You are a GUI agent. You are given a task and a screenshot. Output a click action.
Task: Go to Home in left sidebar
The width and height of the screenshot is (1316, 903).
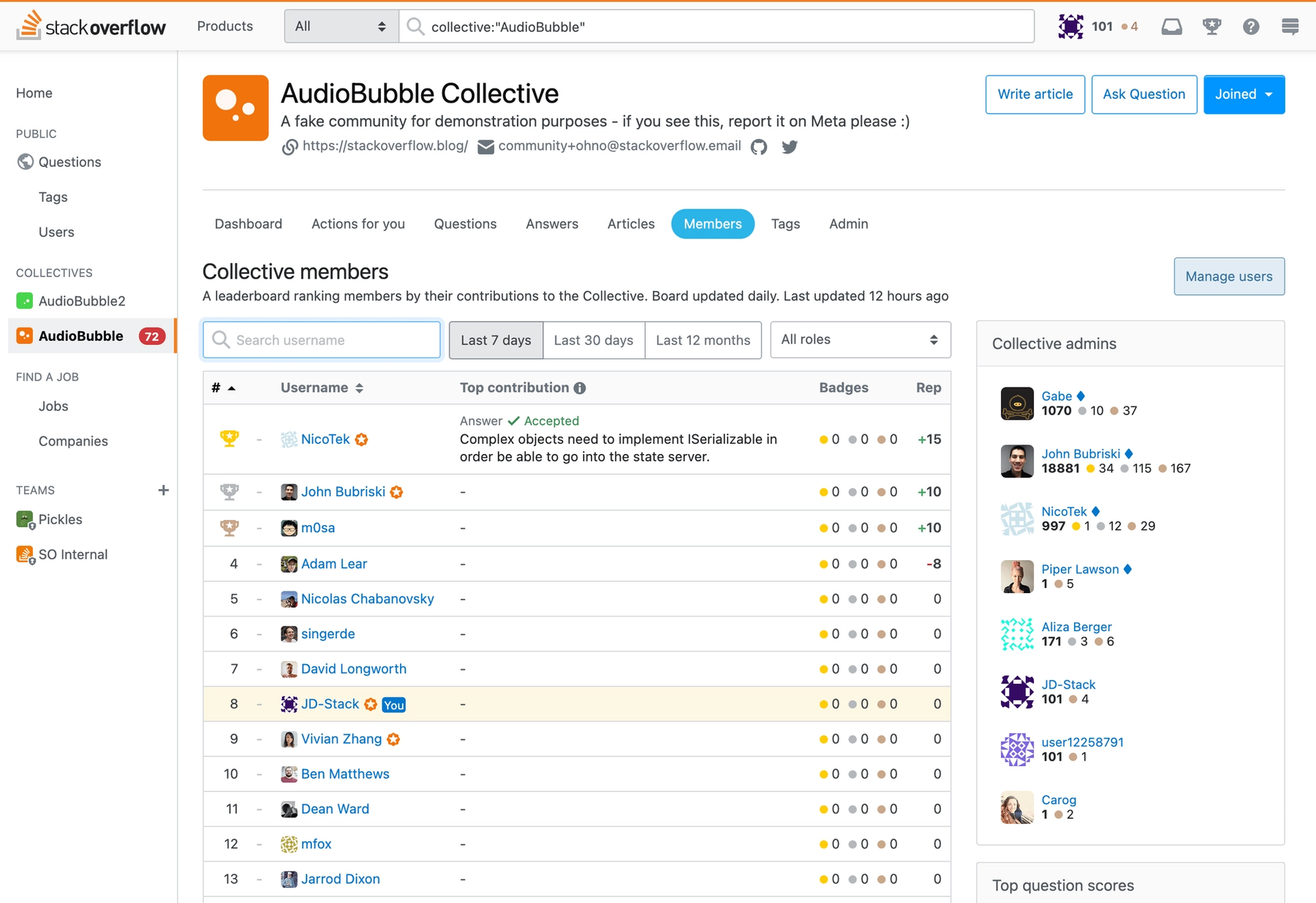pyautogui.click(x=34, y=93)
